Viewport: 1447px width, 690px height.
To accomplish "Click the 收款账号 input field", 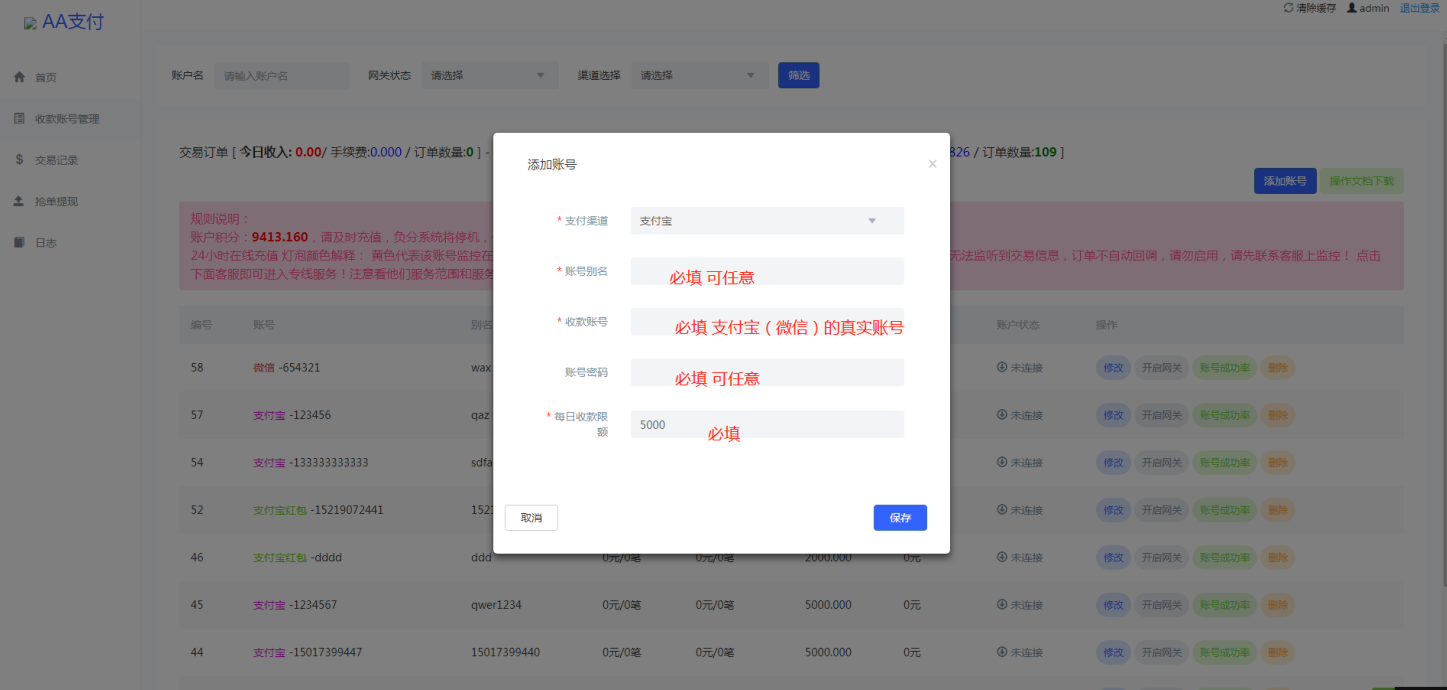I will (766, 322).
